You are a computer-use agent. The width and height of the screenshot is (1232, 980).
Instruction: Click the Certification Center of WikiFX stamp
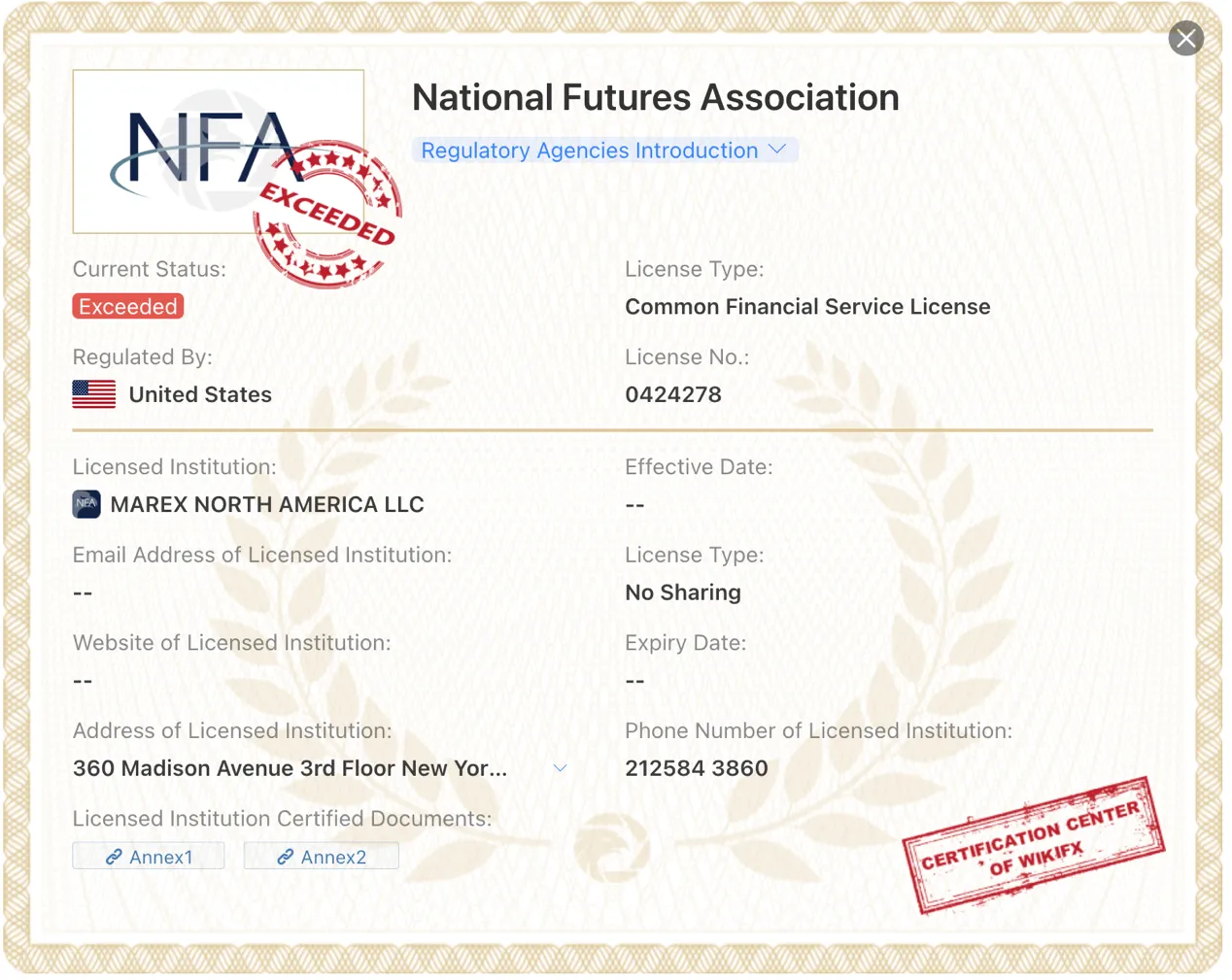coord(1034,845)
